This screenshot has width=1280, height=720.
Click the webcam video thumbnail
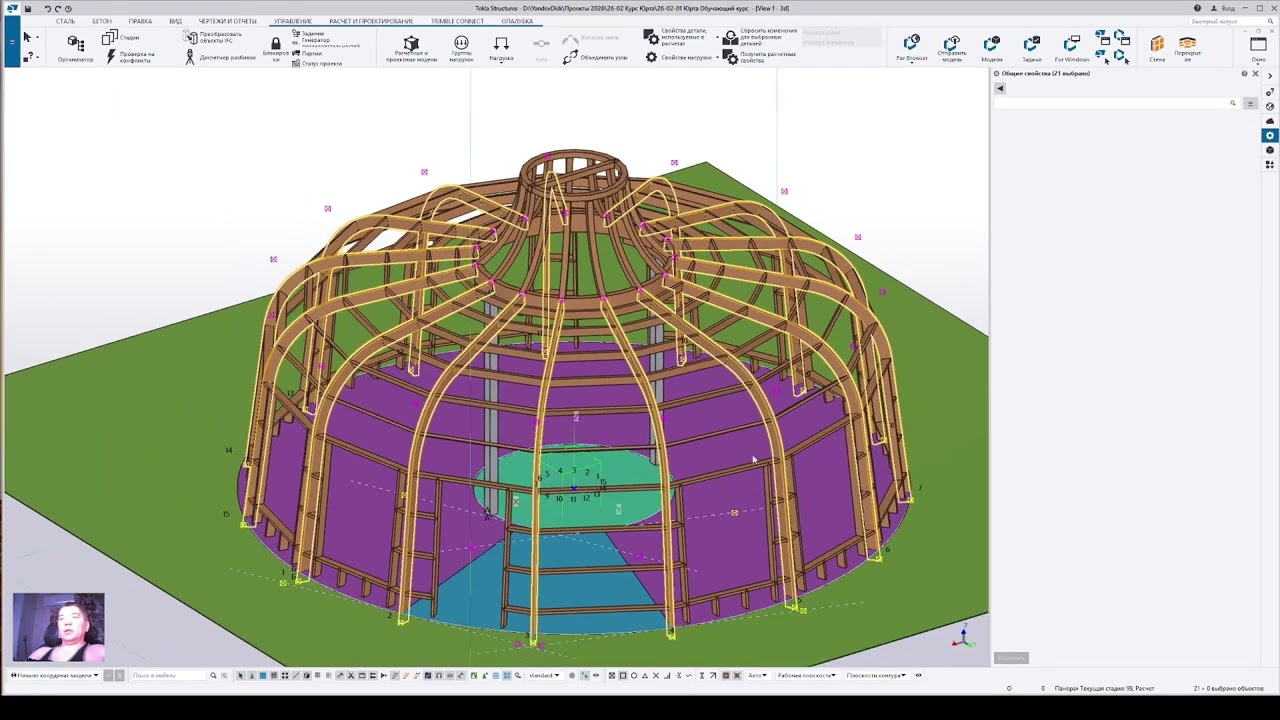click(x=59, y=627)
